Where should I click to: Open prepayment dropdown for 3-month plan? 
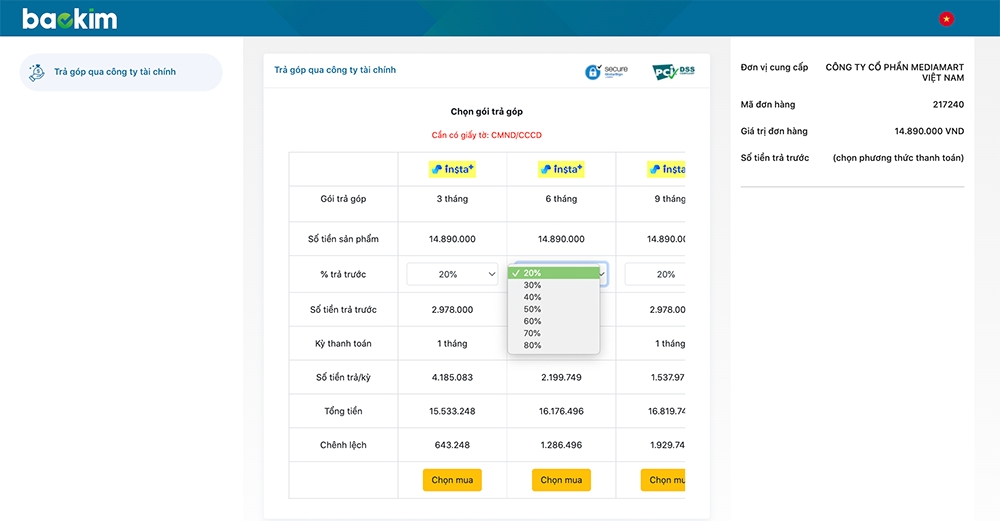tap(452, 274)
